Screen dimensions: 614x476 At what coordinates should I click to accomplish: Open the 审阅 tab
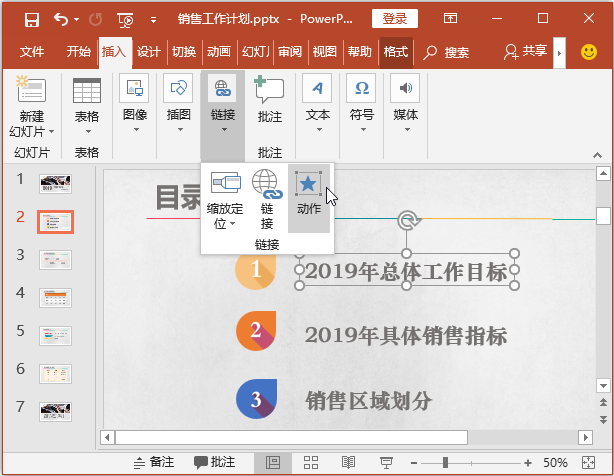(x=290, y=51)
